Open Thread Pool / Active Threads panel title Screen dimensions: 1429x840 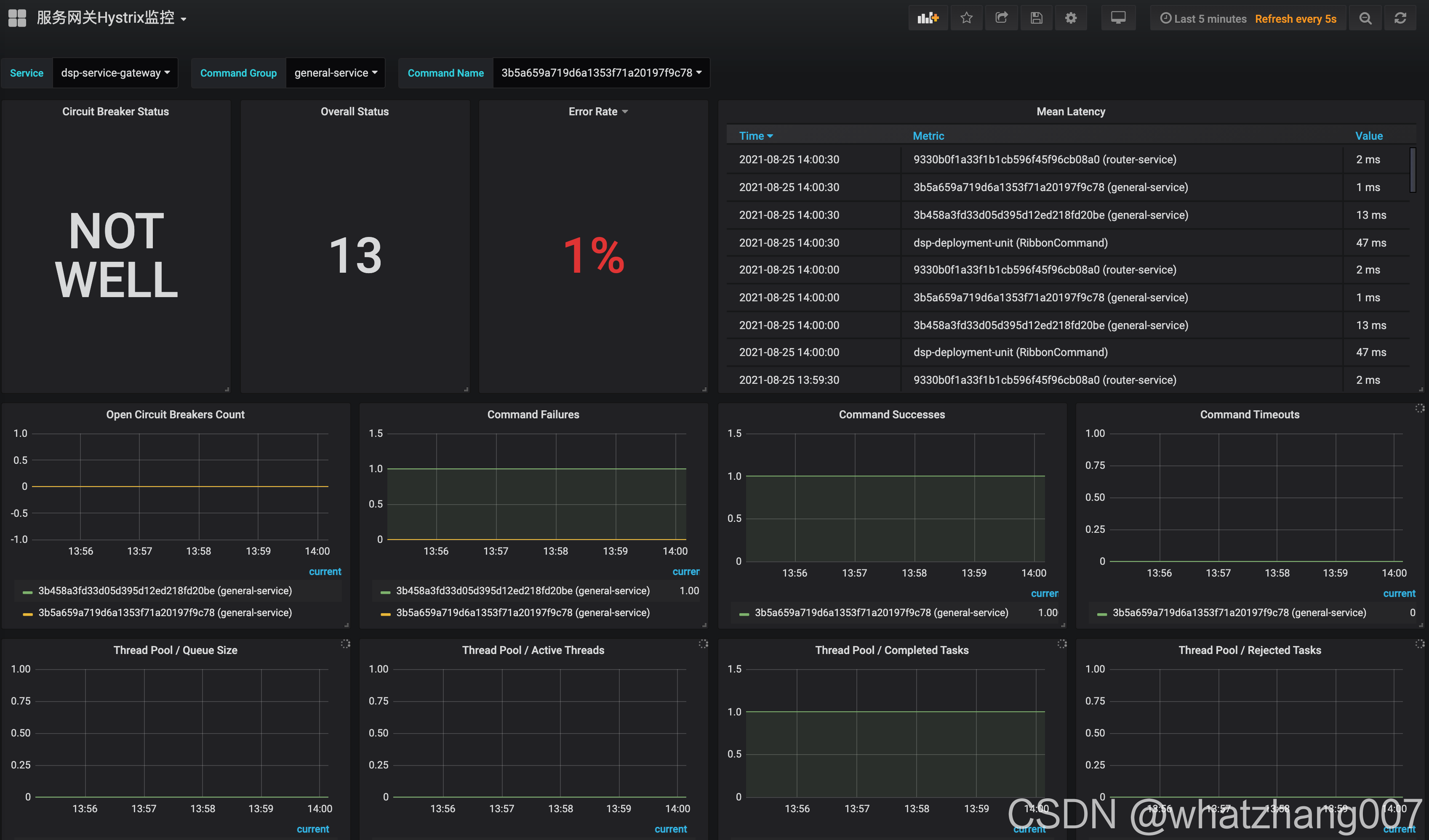pyautogui.click(x=533, y=650)
